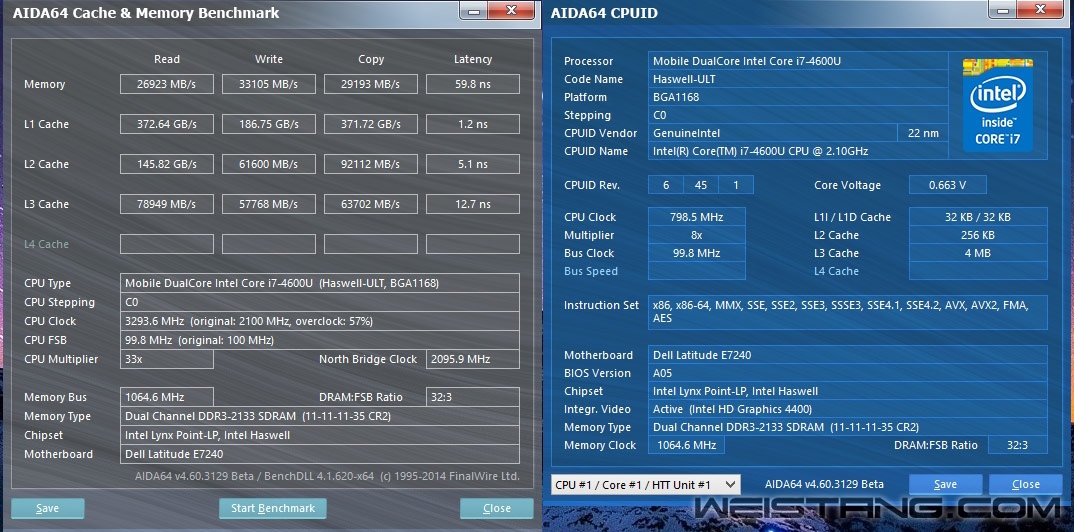Select the Memory Read value 26923 MB/s
Image resolution: width=1074 pixels, height=532 pixels.
click(166, 84)
